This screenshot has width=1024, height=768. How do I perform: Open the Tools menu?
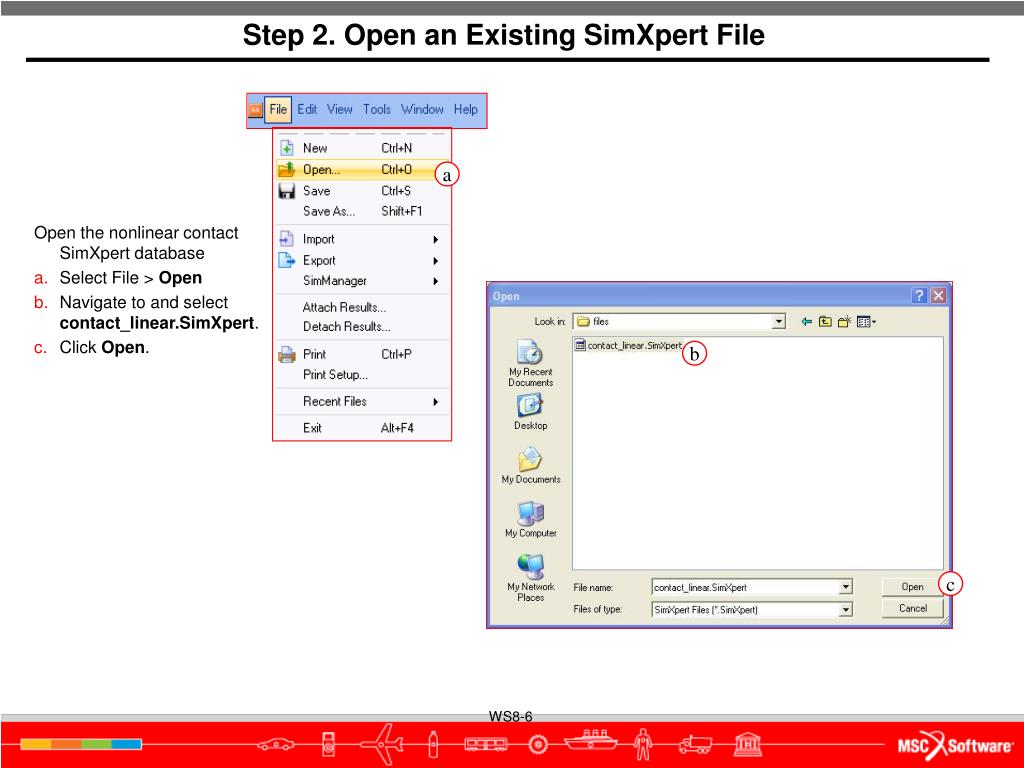click(377, 110)
